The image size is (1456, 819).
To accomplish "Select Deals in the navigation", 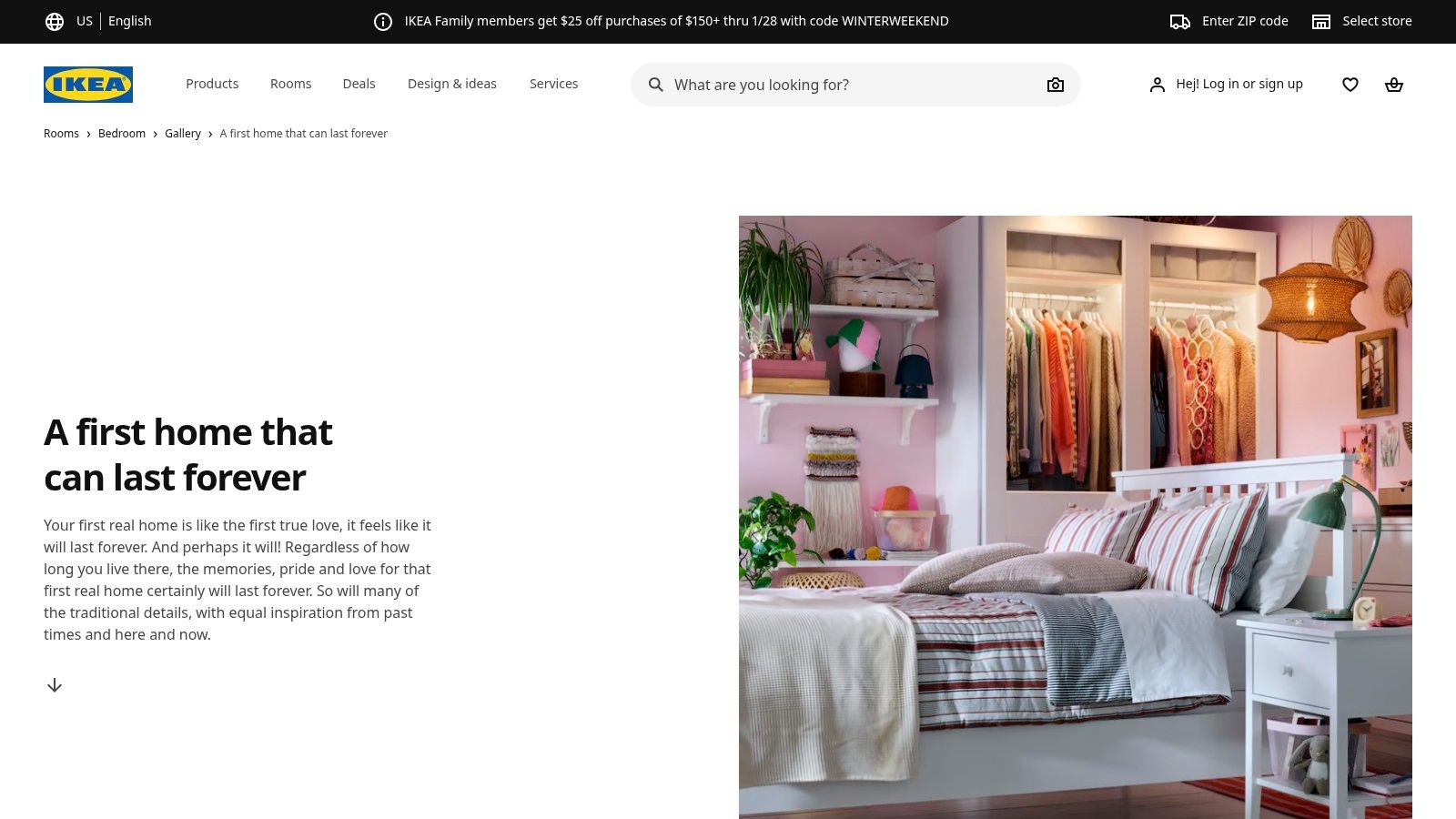I will point(359,84).
